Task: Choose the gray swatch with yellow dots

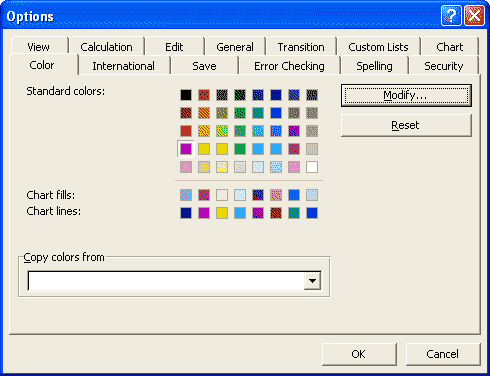Action: click(222, 113)
